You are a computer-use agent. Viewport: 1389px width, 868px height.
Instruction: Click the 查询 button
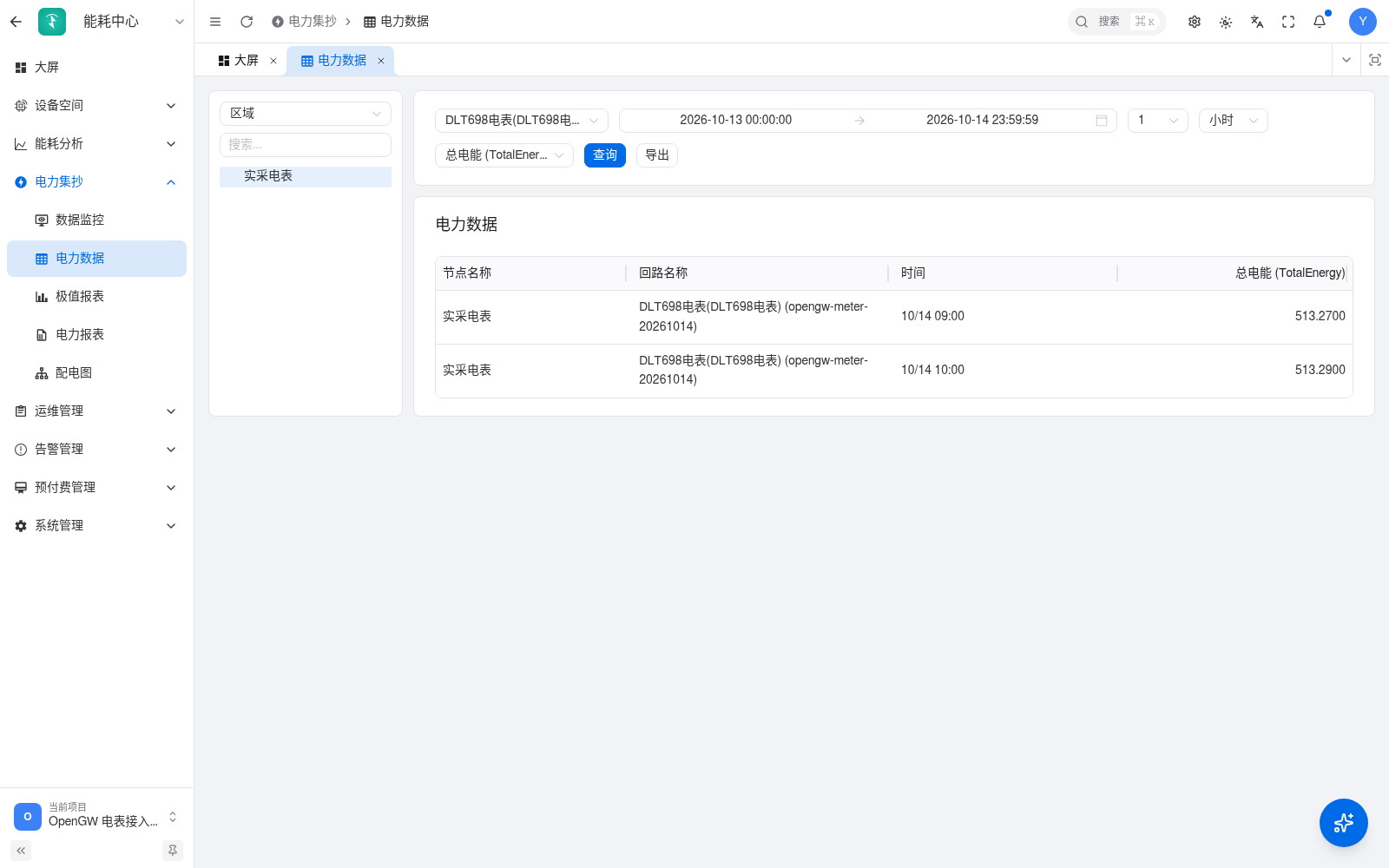(x=605, y=155)
